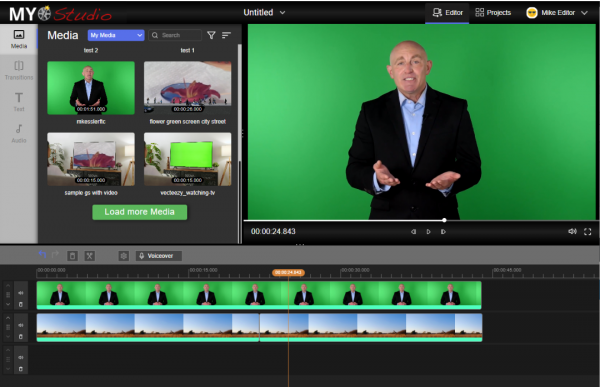
Task: Open the media sort options icon
Action: (226, 35)
